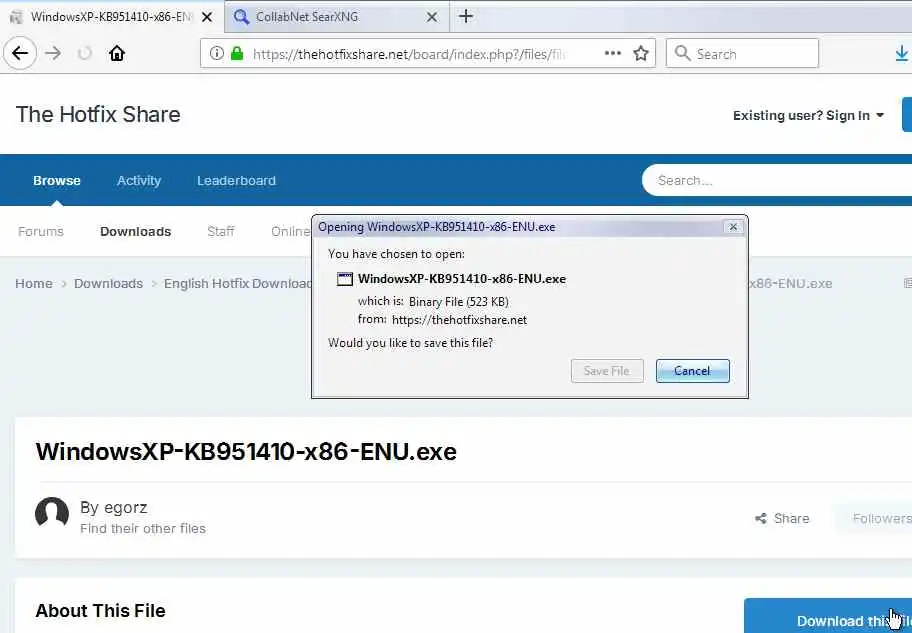Go to the Home page icon
912x633 pixels.
tap(117, 54)
